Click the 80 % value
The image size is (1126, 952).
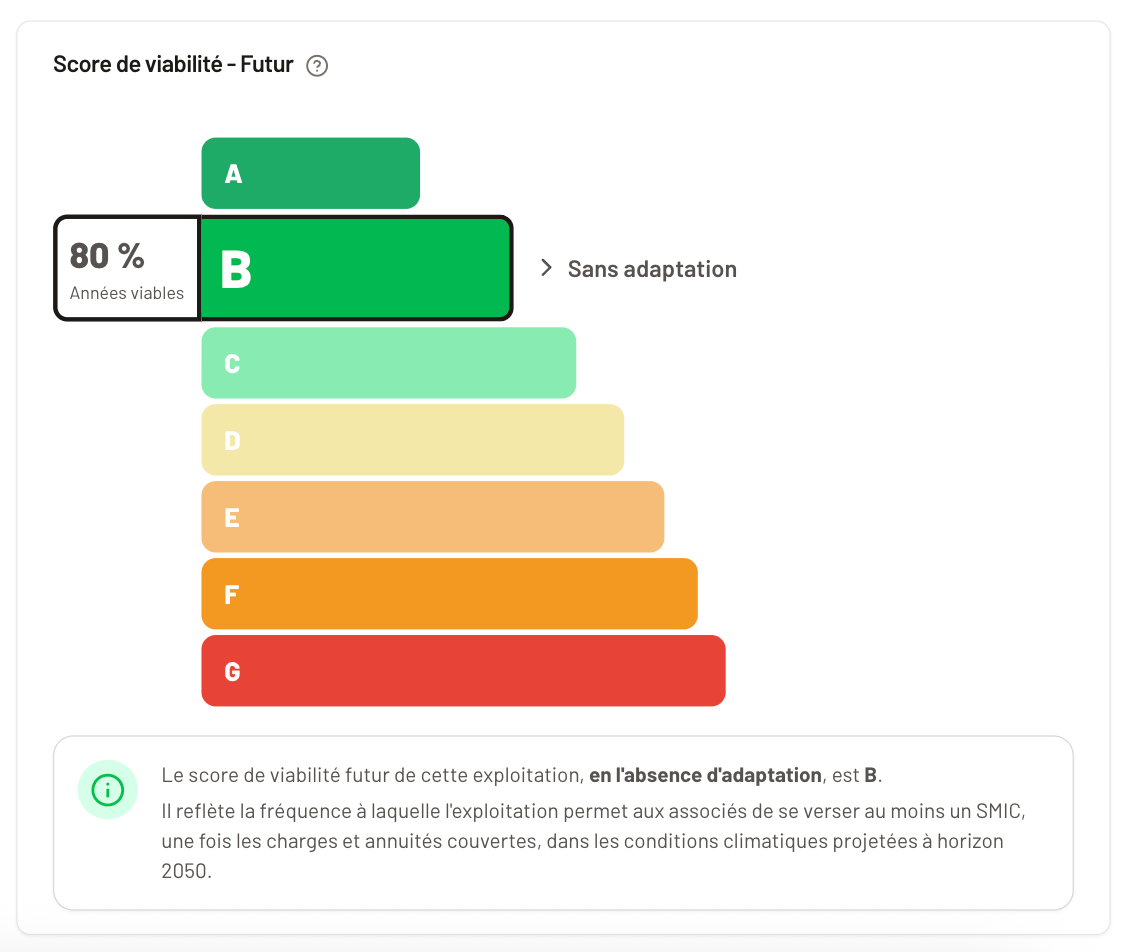pyautogui.click(x=107, y=256)
